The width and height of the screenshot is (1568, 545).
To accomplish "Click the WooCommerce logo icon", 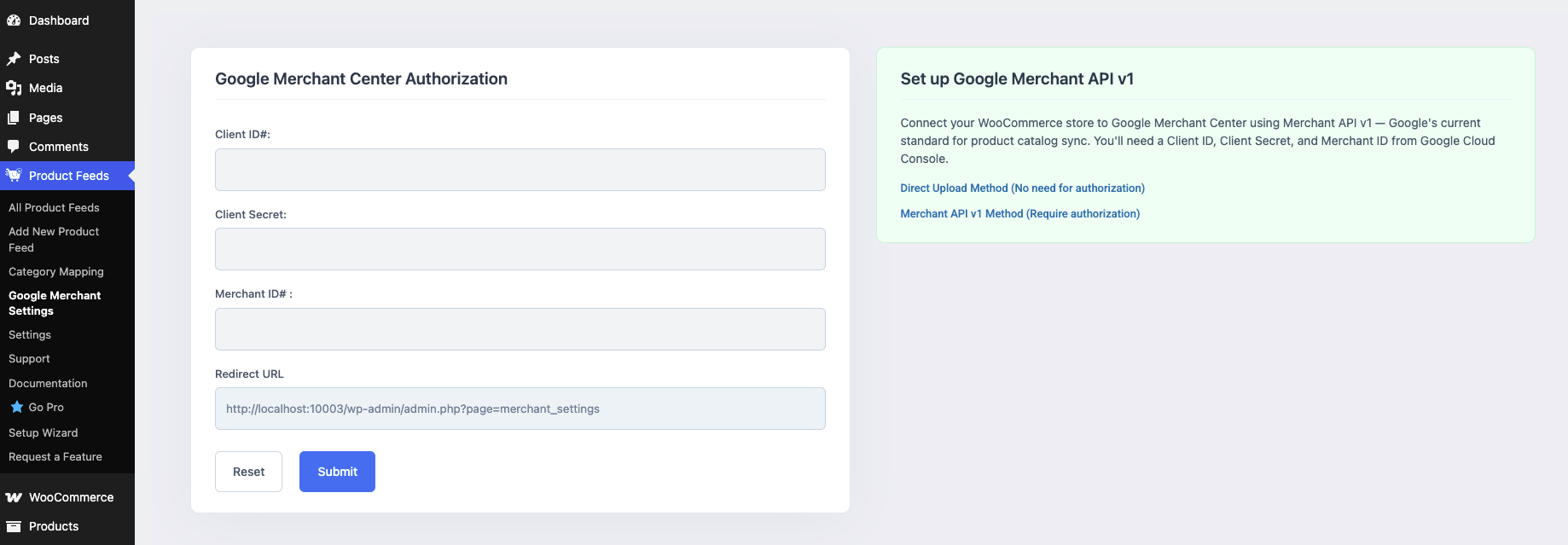I will pyautogui.click(x=14, y=497).
